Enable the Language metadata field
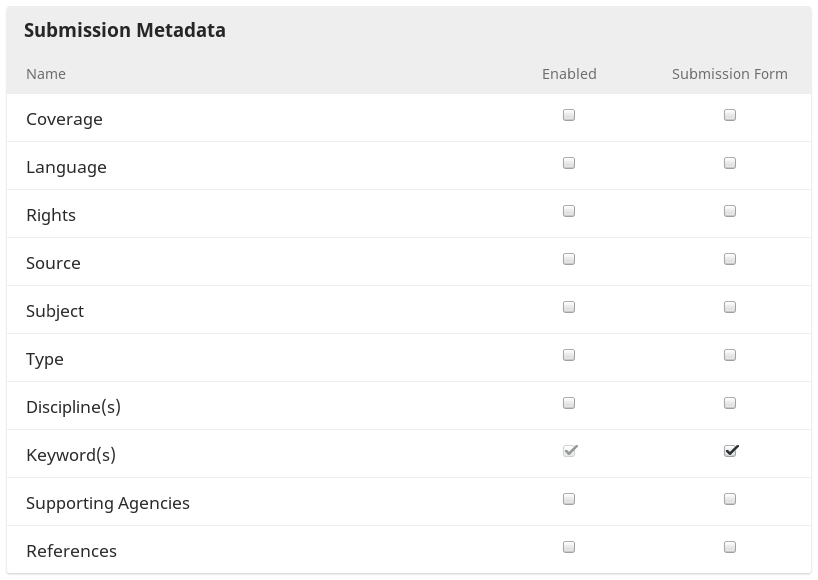 [x=569, y=163]
